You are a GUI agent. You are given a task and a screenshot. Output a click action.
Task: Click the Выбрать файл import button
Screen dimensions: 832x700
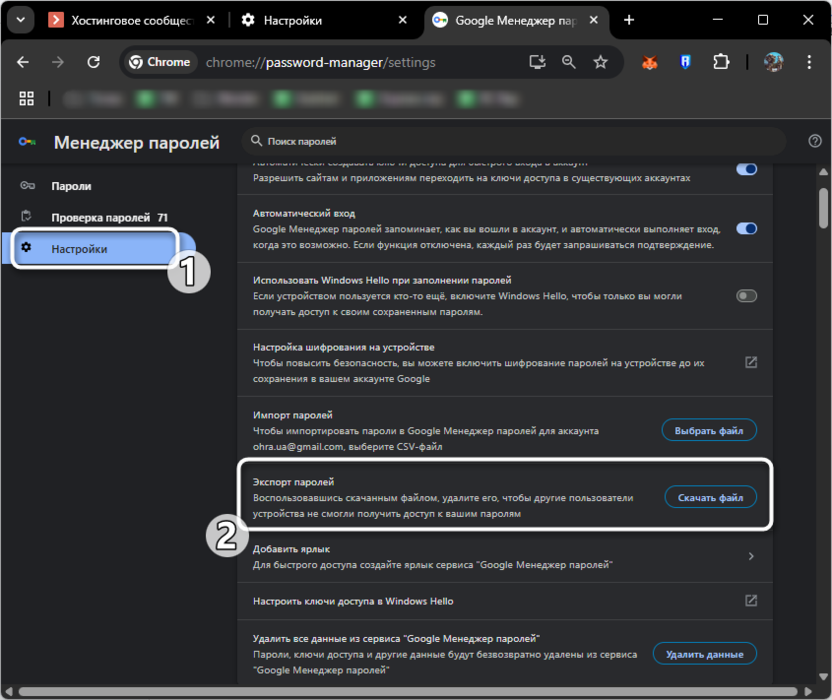(709, 430)
